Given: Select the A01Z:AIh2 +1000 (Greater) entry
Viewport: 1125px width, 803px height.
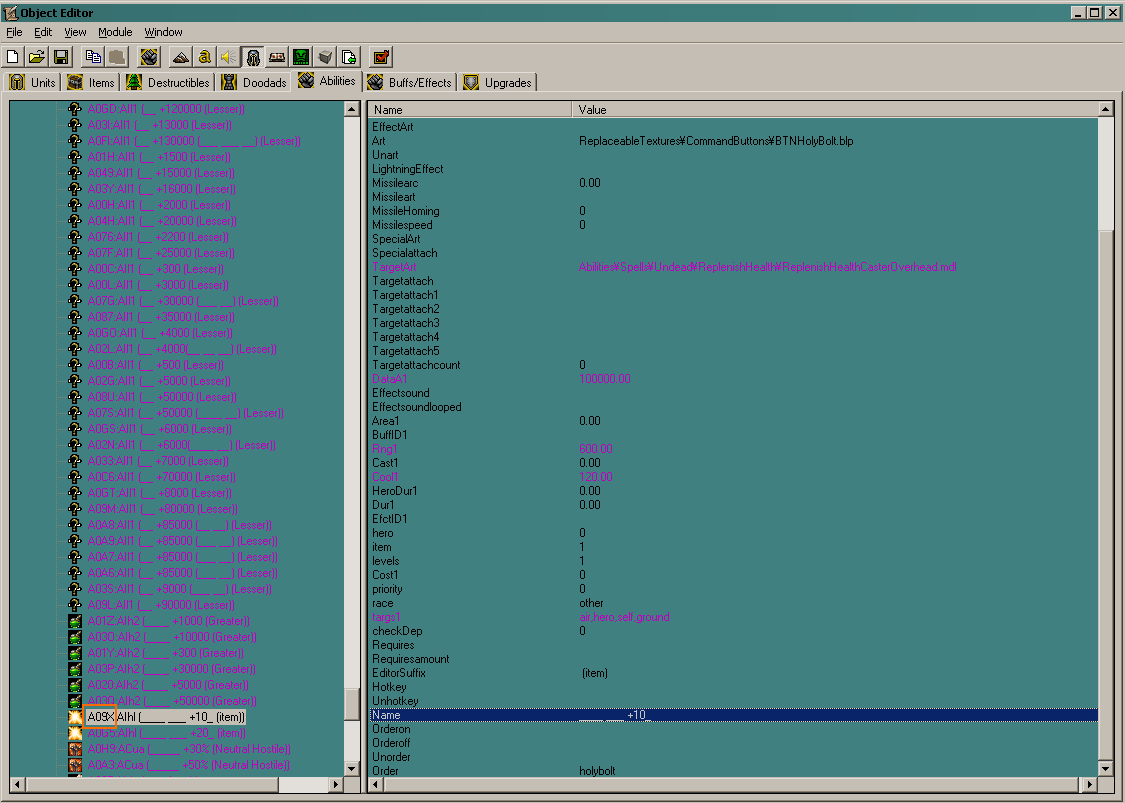Looking at the screenshot, I should coord(169,621).
